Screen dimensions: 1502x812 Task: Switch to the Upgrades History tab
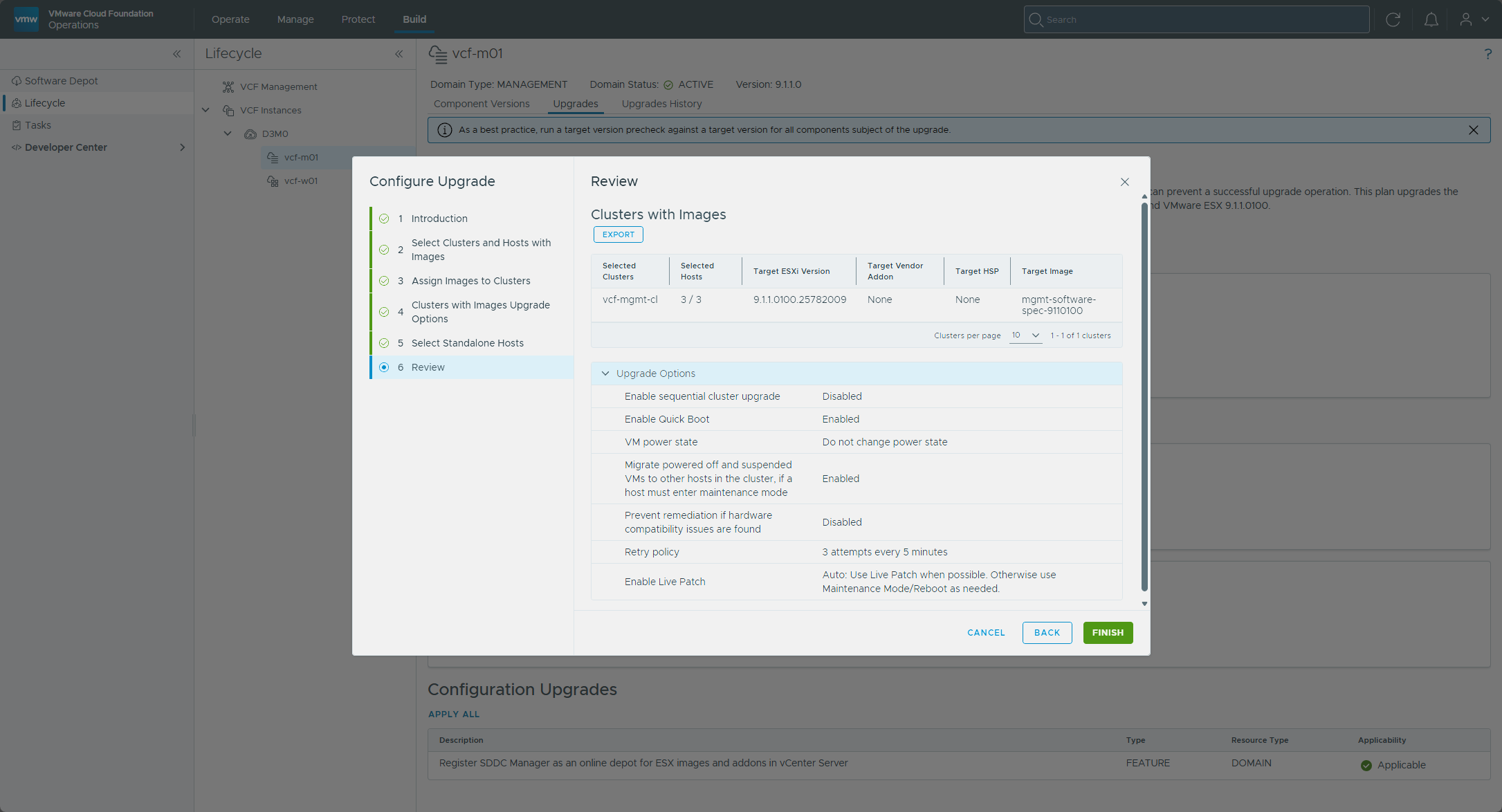(x=661, y=104)
